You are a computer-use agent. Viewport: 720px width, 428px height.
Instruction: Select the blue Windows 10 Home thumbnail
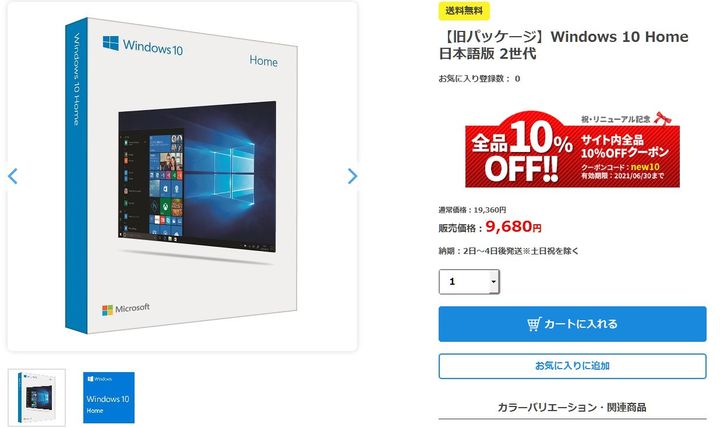pos(109,397)
